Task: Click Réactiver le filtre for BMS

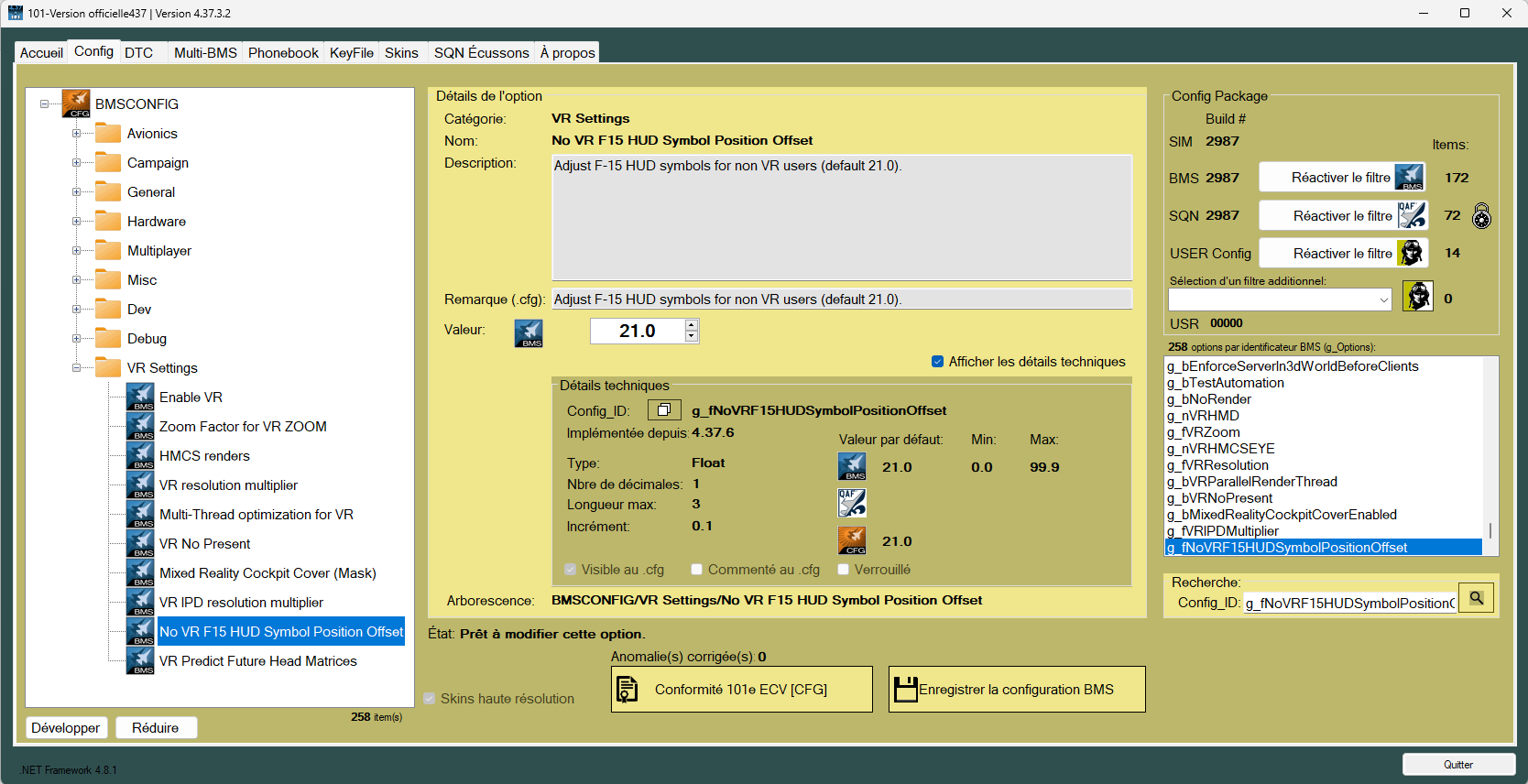Action: (1343, 177)
